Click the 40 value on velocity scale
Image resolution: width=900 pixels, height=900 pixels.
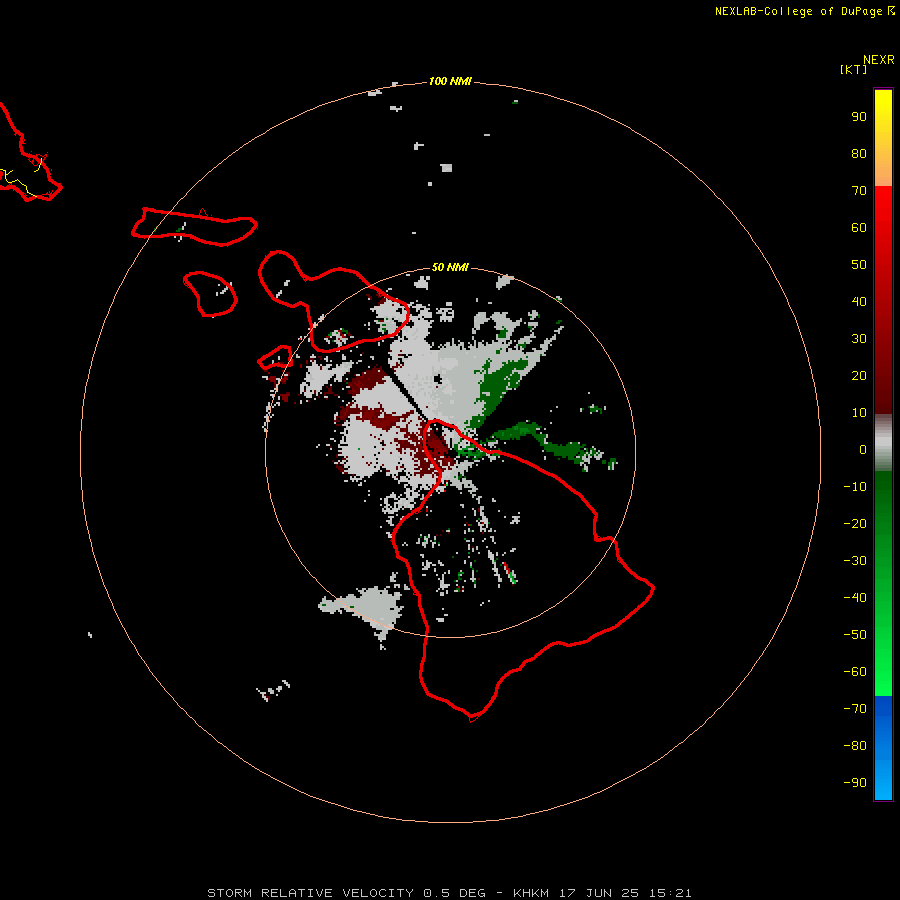pos(859,301)
